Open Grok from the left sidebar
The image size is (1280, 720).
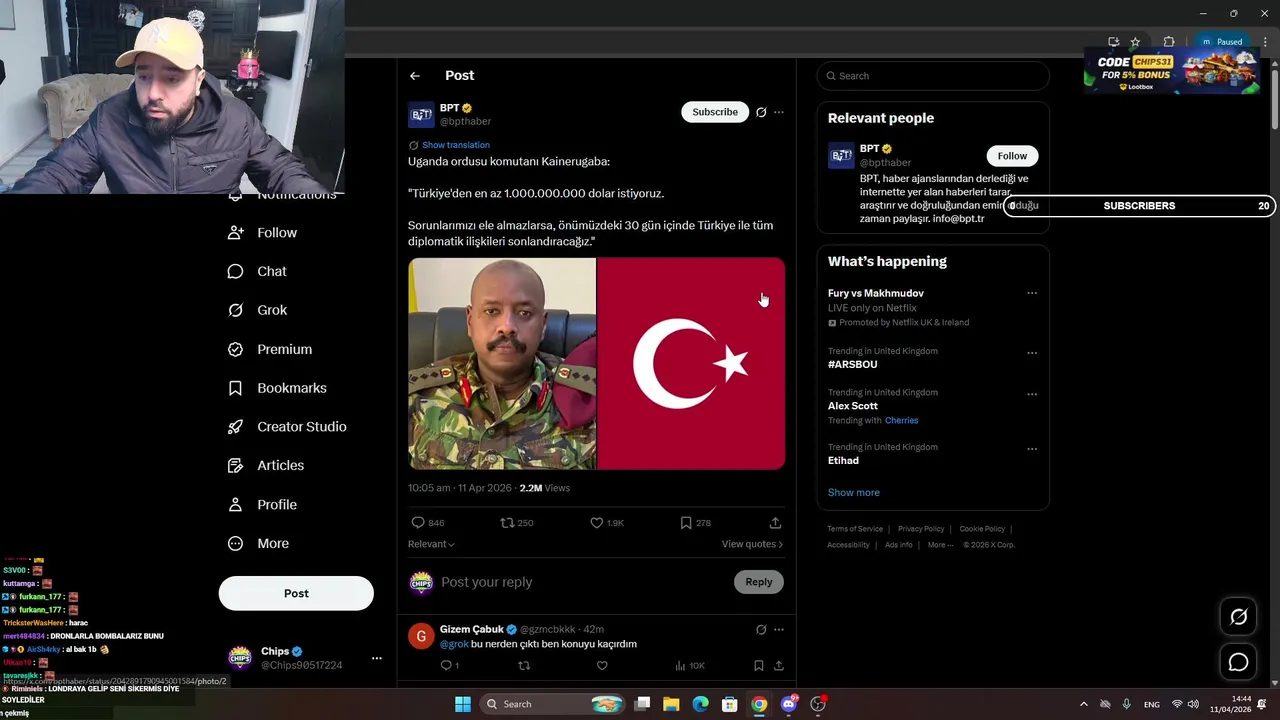pyautogui.click(x=257, y=310)
